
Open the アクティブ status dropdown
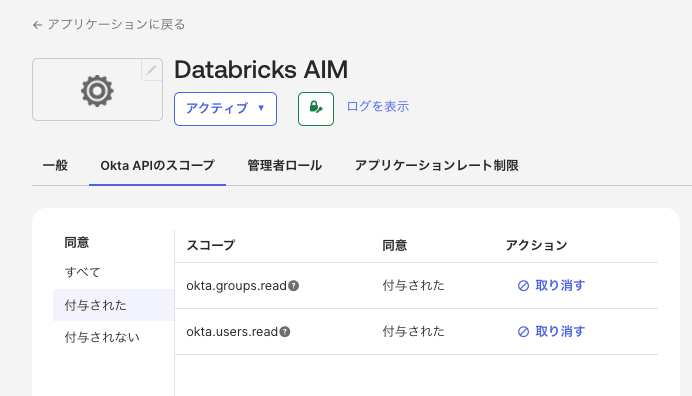pyautogui.click(x=225, y=109)
